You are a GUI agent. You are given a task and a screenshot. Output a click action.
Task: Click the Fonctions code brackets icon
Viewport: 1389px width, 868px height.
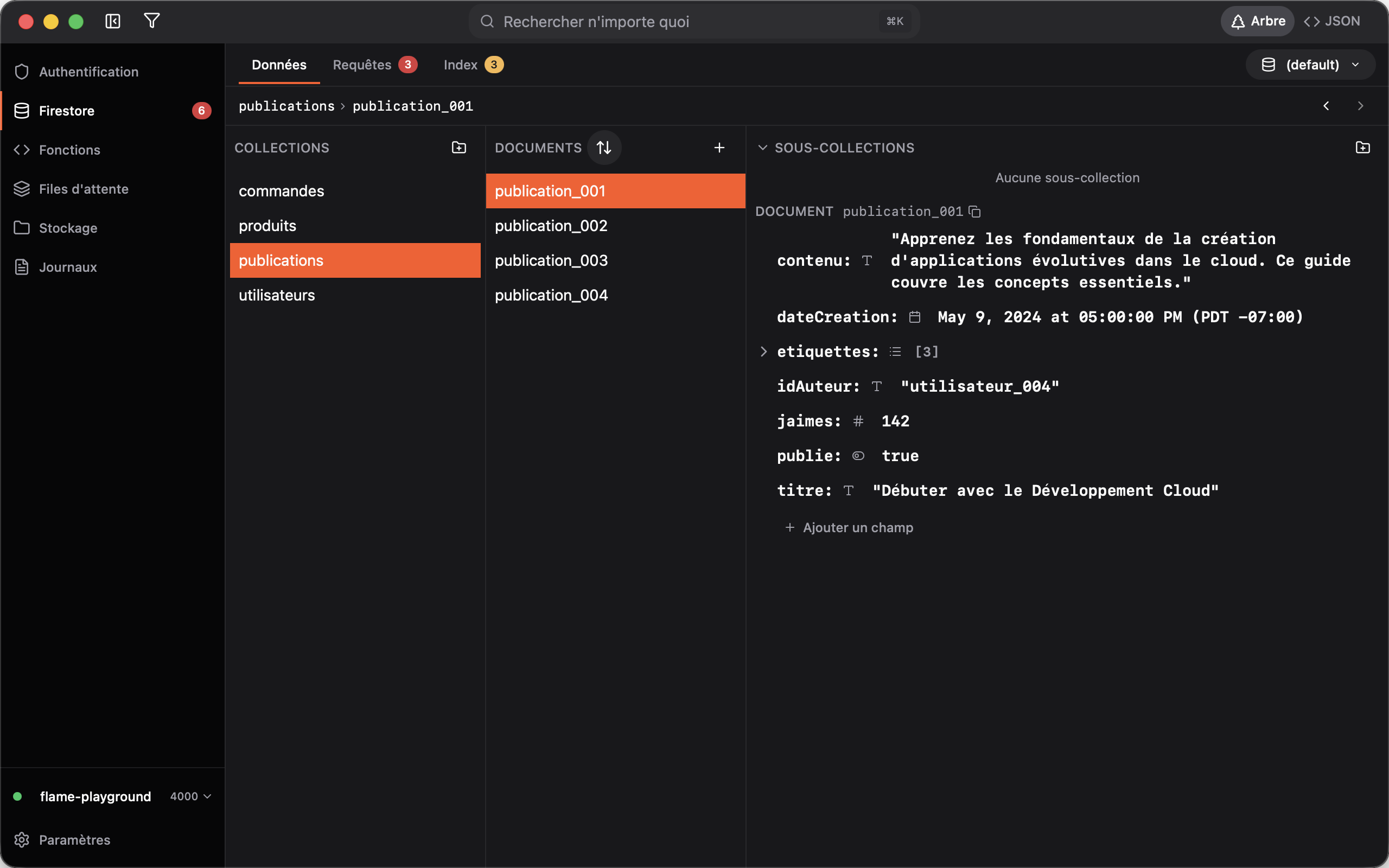22,150
